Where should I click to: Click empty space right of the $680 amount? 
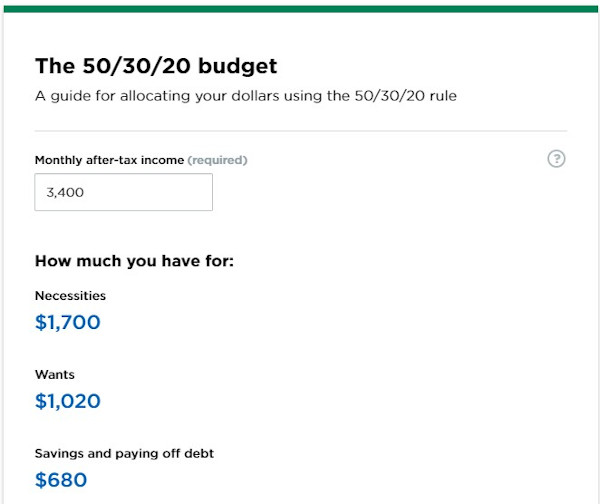350,480
